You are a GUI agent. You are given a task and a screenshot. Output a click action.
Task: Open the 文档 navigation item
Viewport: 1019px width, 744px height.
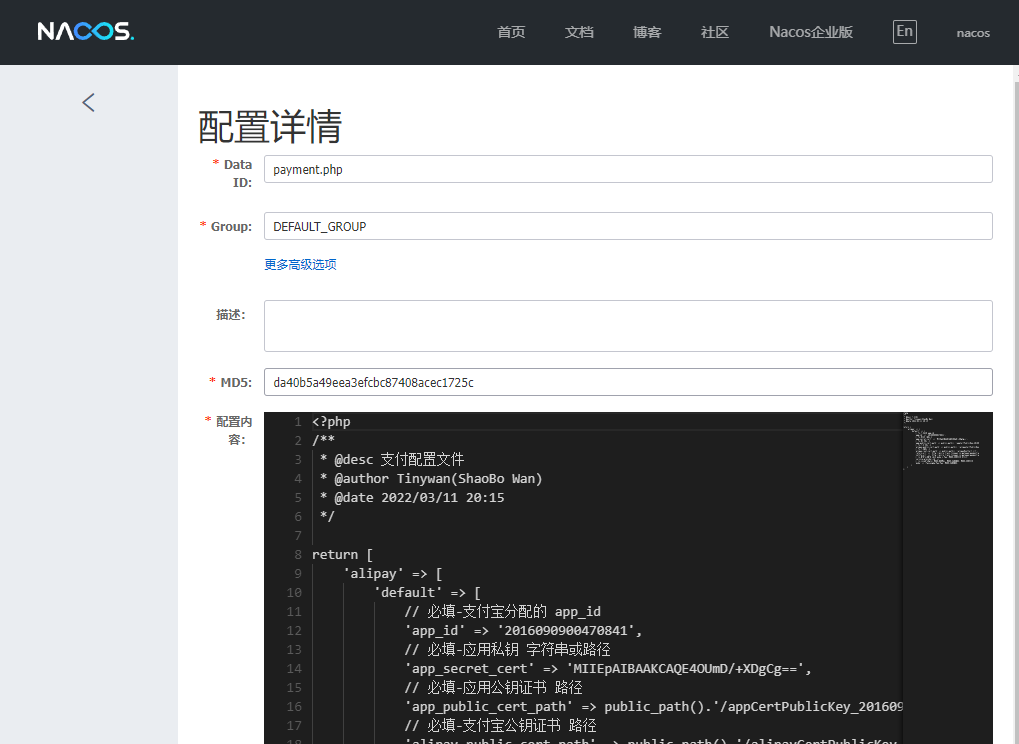579,32
